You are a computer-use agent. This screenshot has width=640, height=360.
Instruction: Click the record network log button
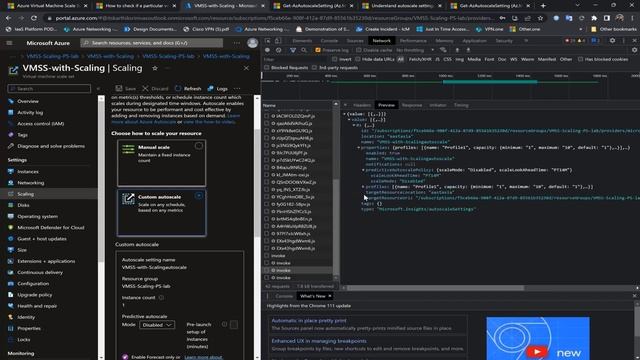[x=267, y=50]
